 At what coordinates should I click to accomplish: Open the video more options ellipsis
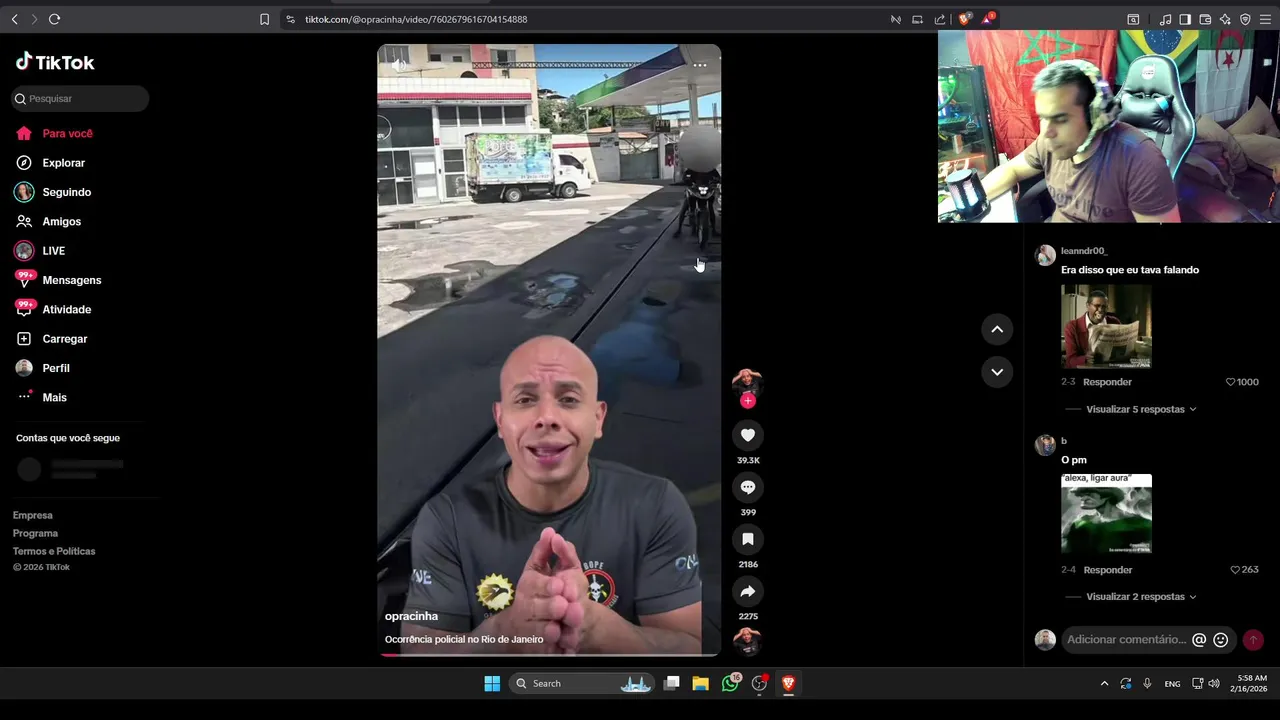click(x=700, y=65)
